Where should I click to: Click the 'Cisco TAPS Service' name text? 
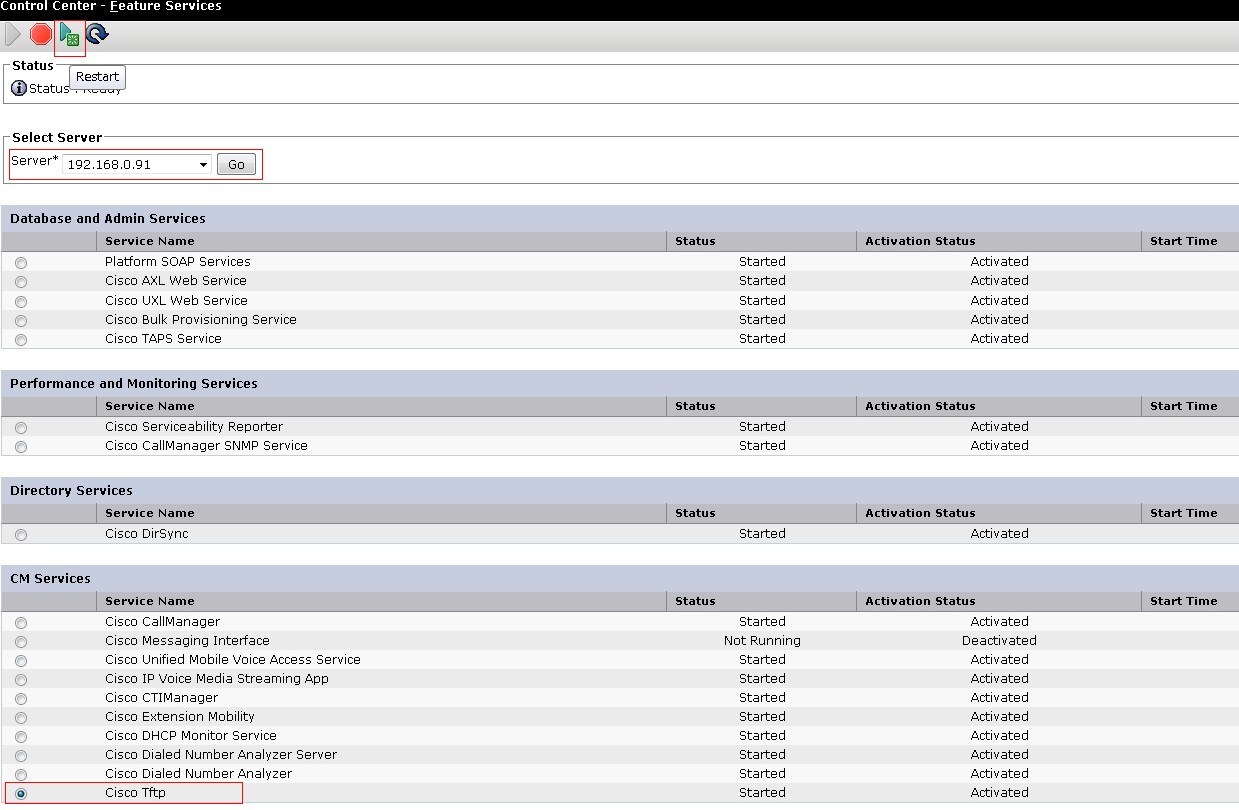[164, 339]
